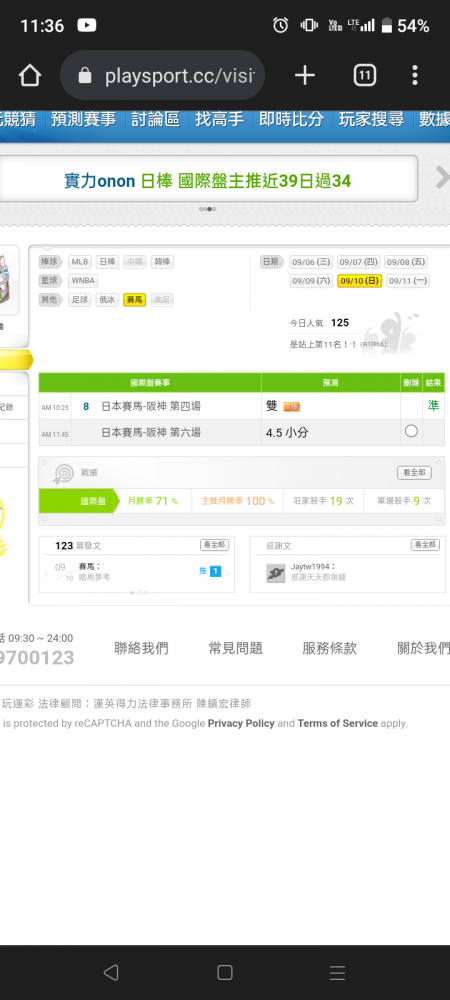Tap the Android recent apps icon
This screenshot has height=1000, width=450.
click(337, 972)
